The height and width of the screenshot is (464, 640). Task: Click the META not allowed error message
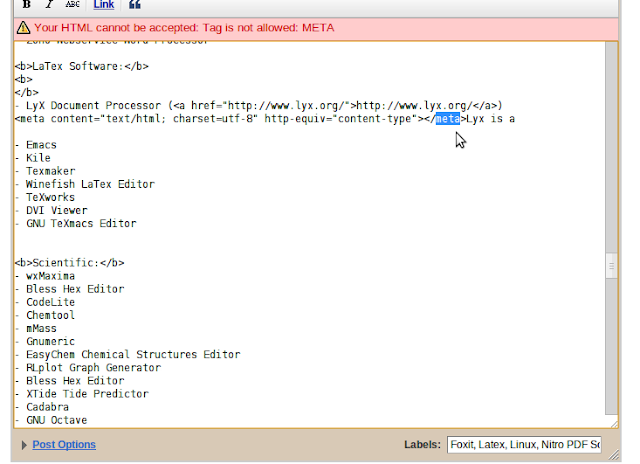pyautogui.click(x=184, y=28)
